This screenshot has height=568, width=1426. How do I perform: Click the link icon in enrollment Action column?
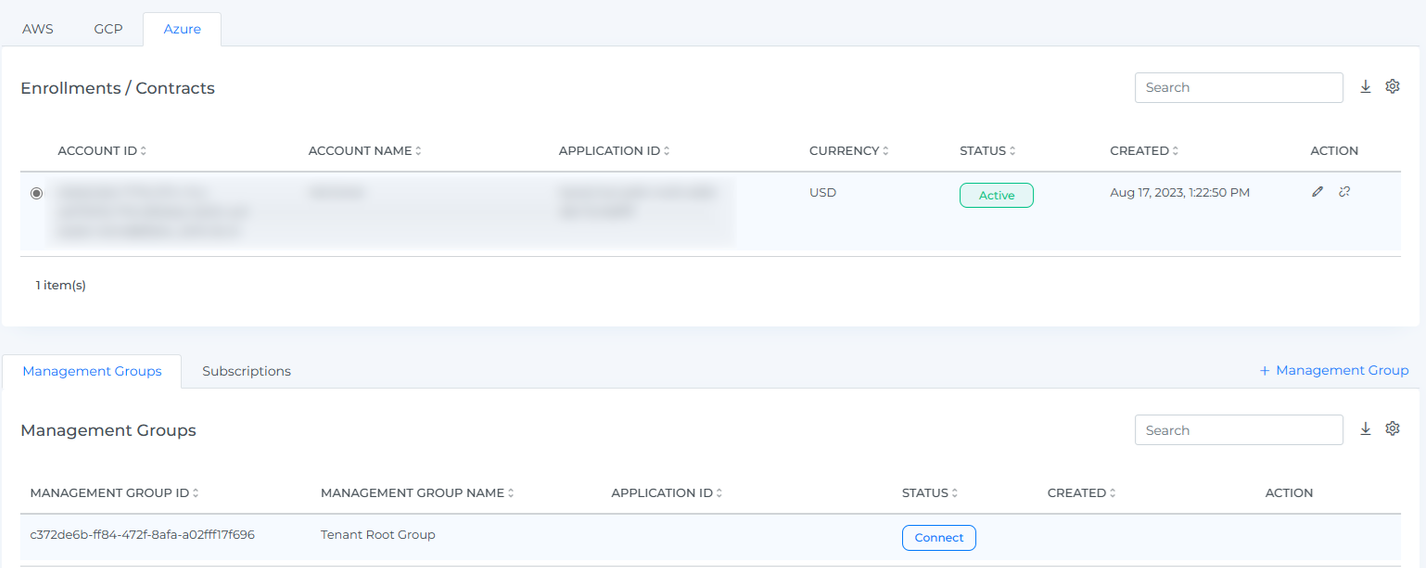[1345, 192]
